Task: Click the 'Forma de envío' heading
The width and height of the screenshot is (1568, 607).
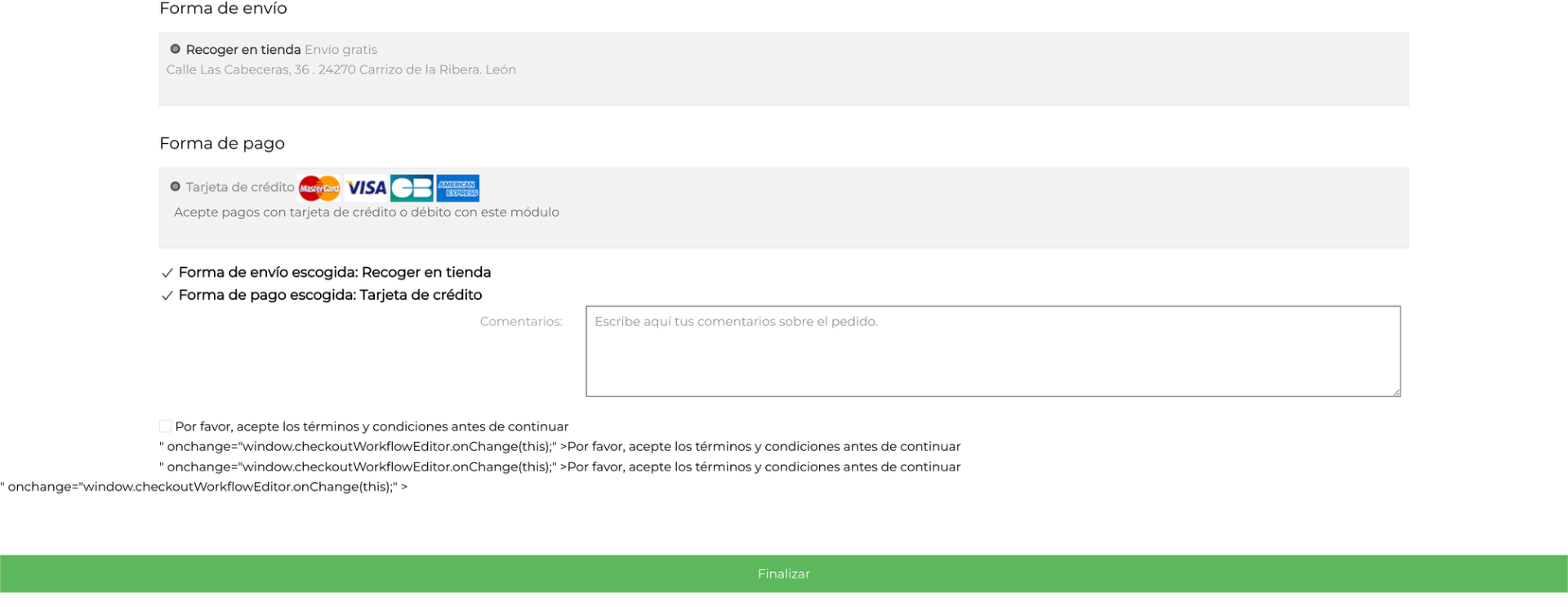Action: 223,9
